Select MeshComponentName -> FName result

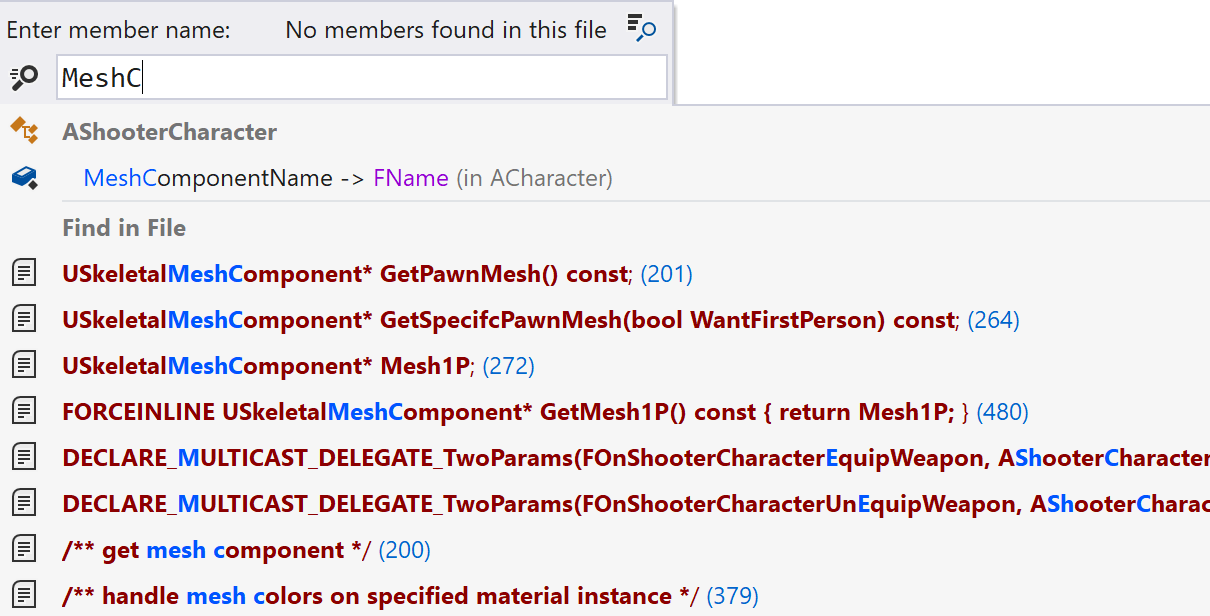(x=348, y=179)
